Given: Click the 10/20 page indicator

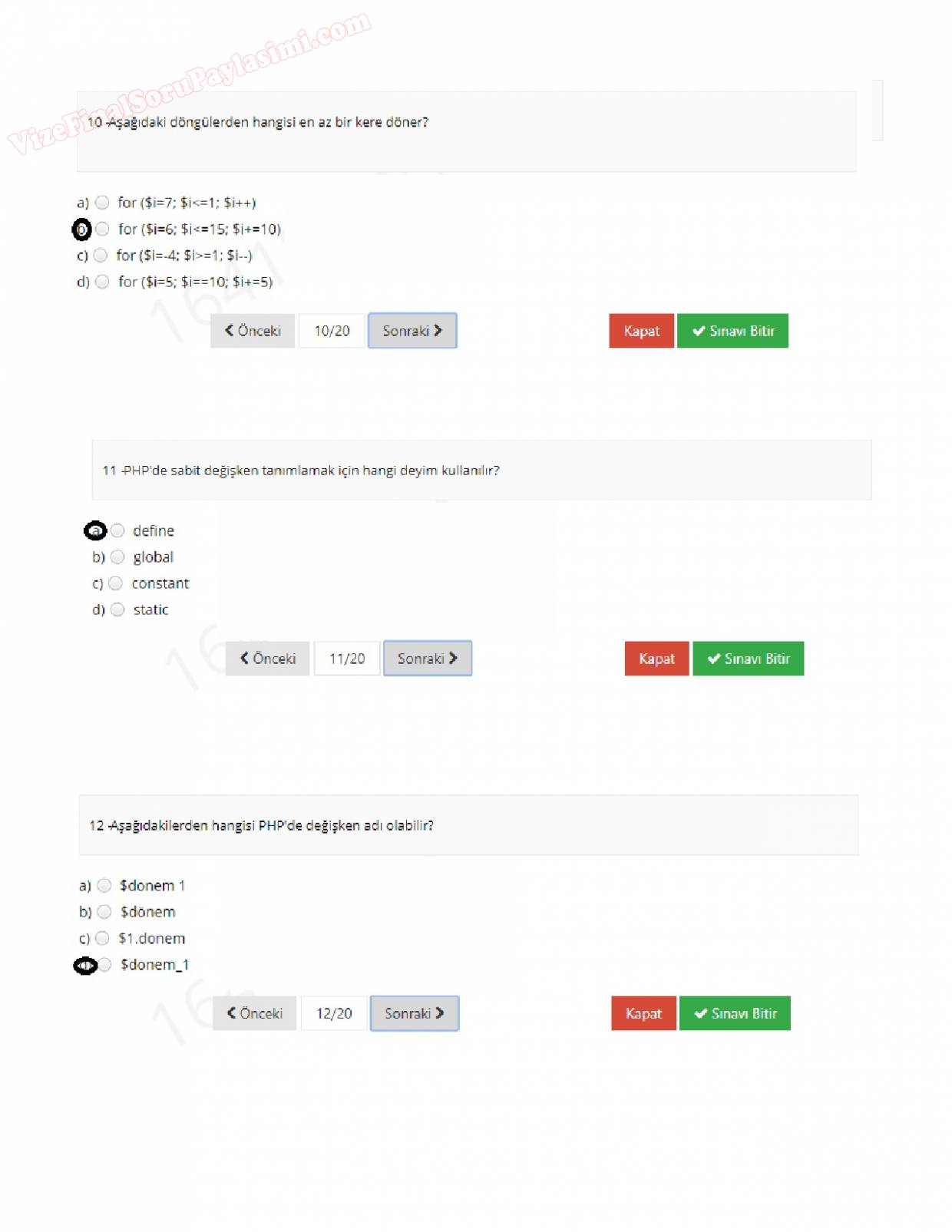Looking at the screenshot, I should (332, 331).
